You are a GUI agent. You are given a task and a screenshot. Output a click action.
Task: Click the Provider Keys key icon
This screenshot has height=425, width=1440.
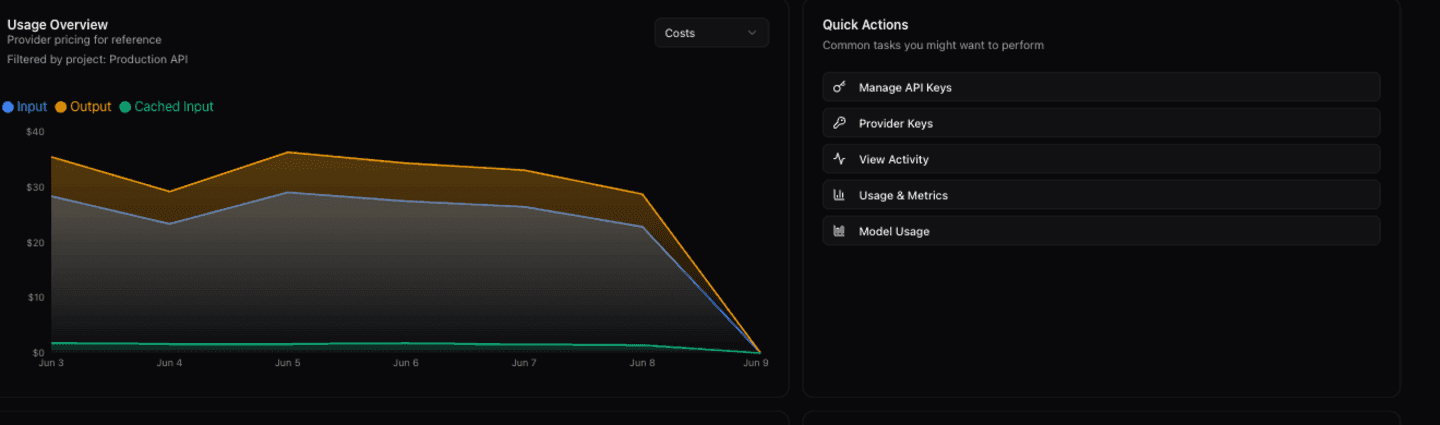(x=839, y=123)
